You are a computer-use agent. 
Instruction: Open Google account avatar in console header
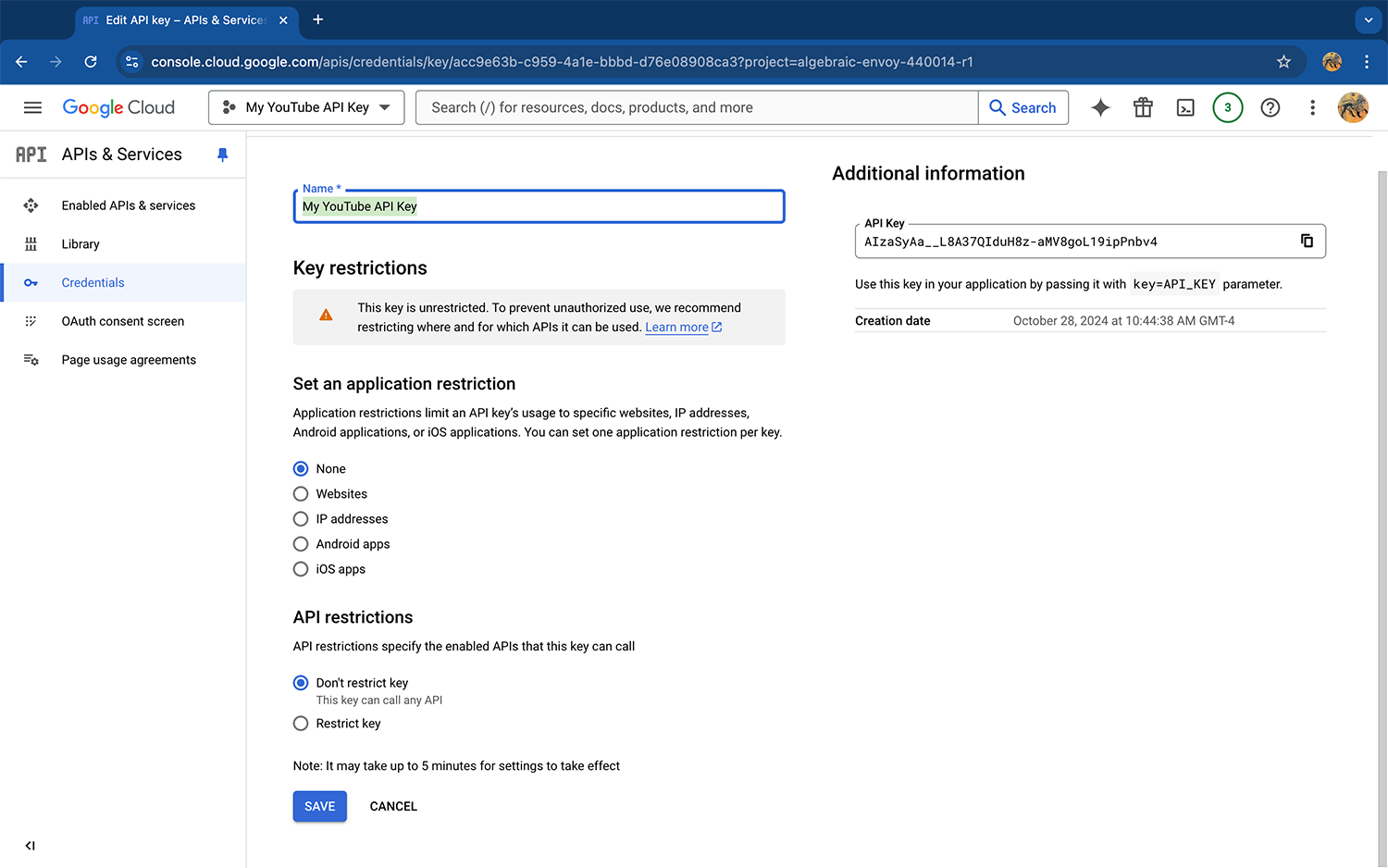[1353, 107]
